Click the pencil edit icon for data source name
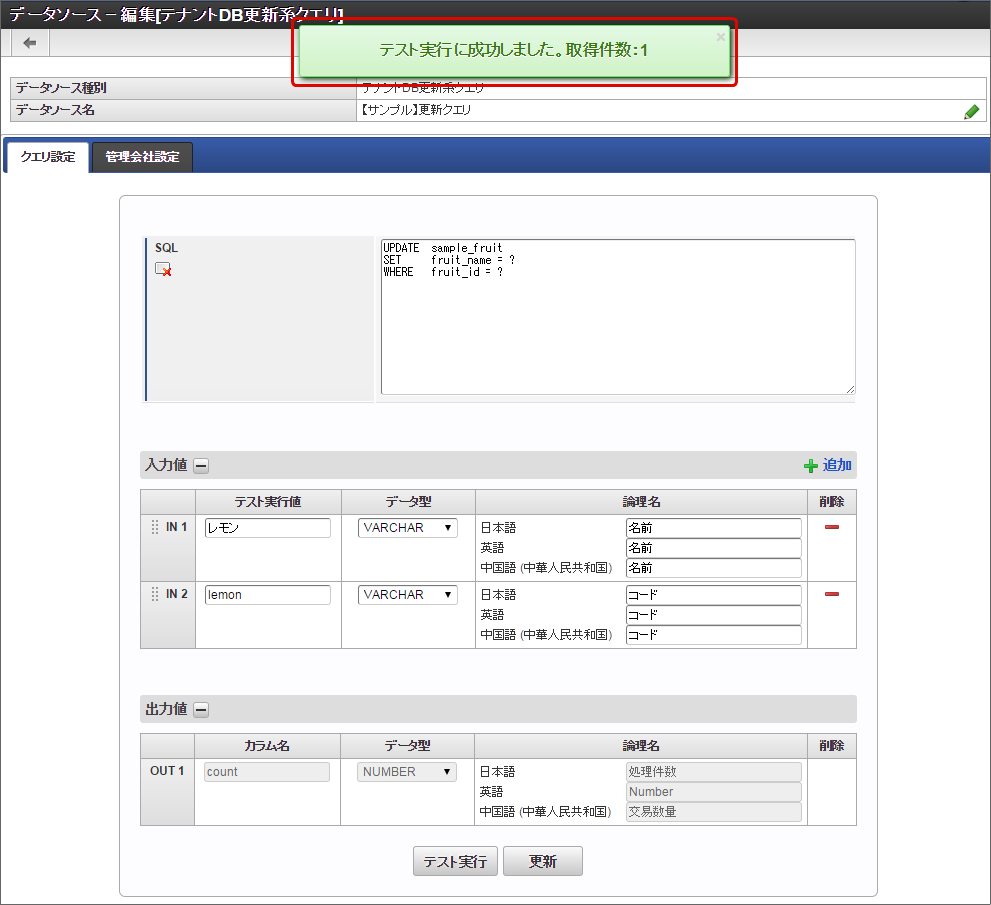 [971, 112]
